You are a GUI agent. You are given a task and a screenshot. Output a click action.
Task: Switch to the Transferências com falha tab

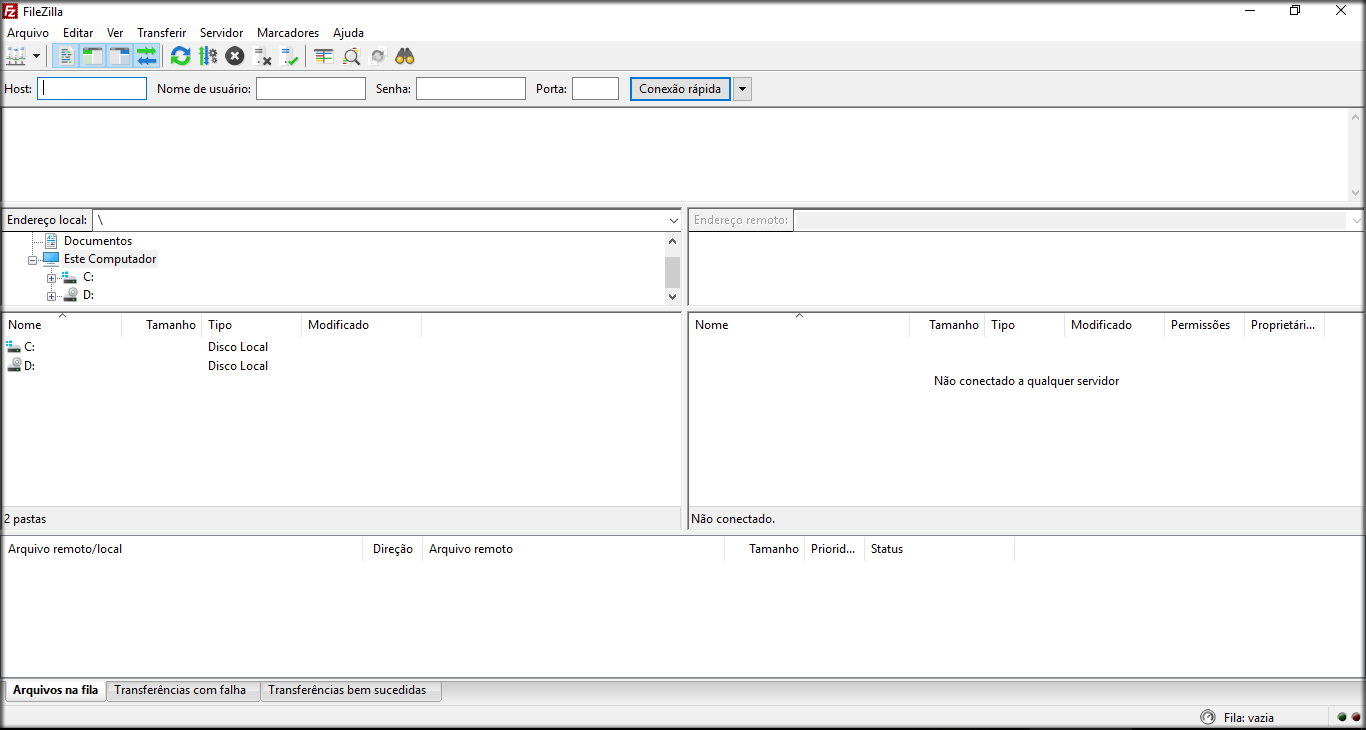coord(180,690)
